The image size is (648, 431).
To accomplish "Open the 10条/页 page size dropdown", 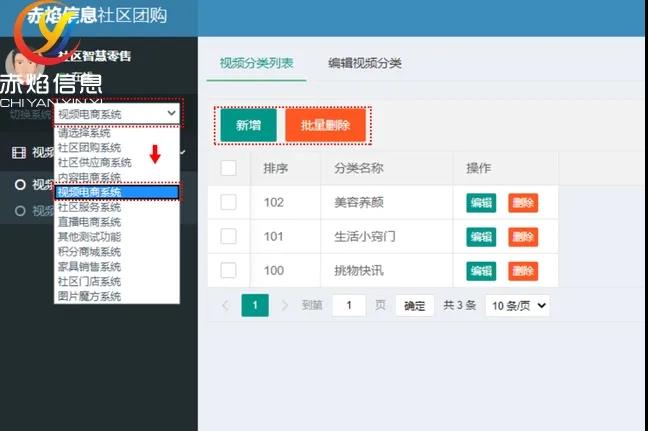I will [517, 306].
